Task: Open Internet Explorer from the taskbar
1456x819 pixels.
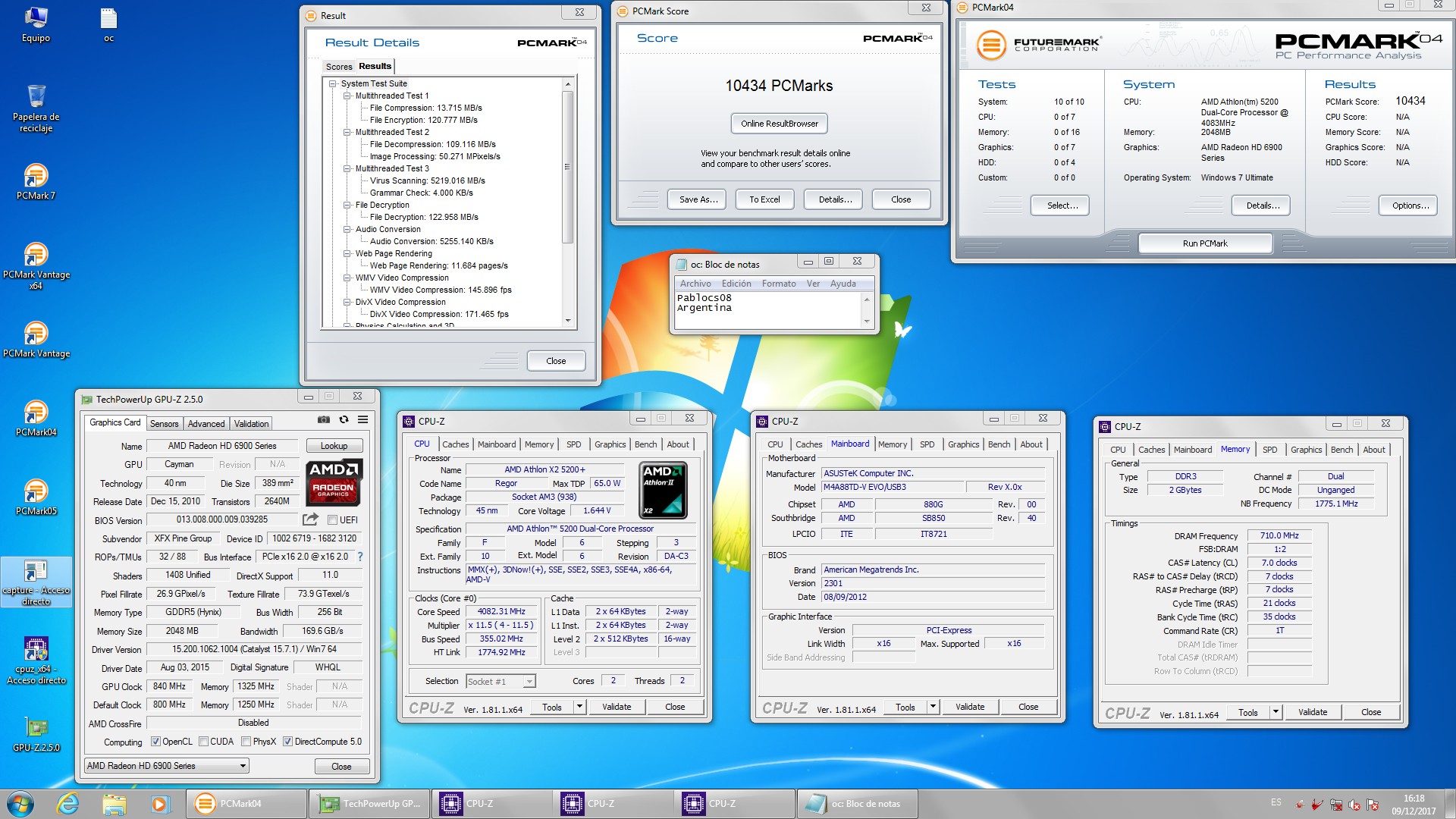Action: 68,804
